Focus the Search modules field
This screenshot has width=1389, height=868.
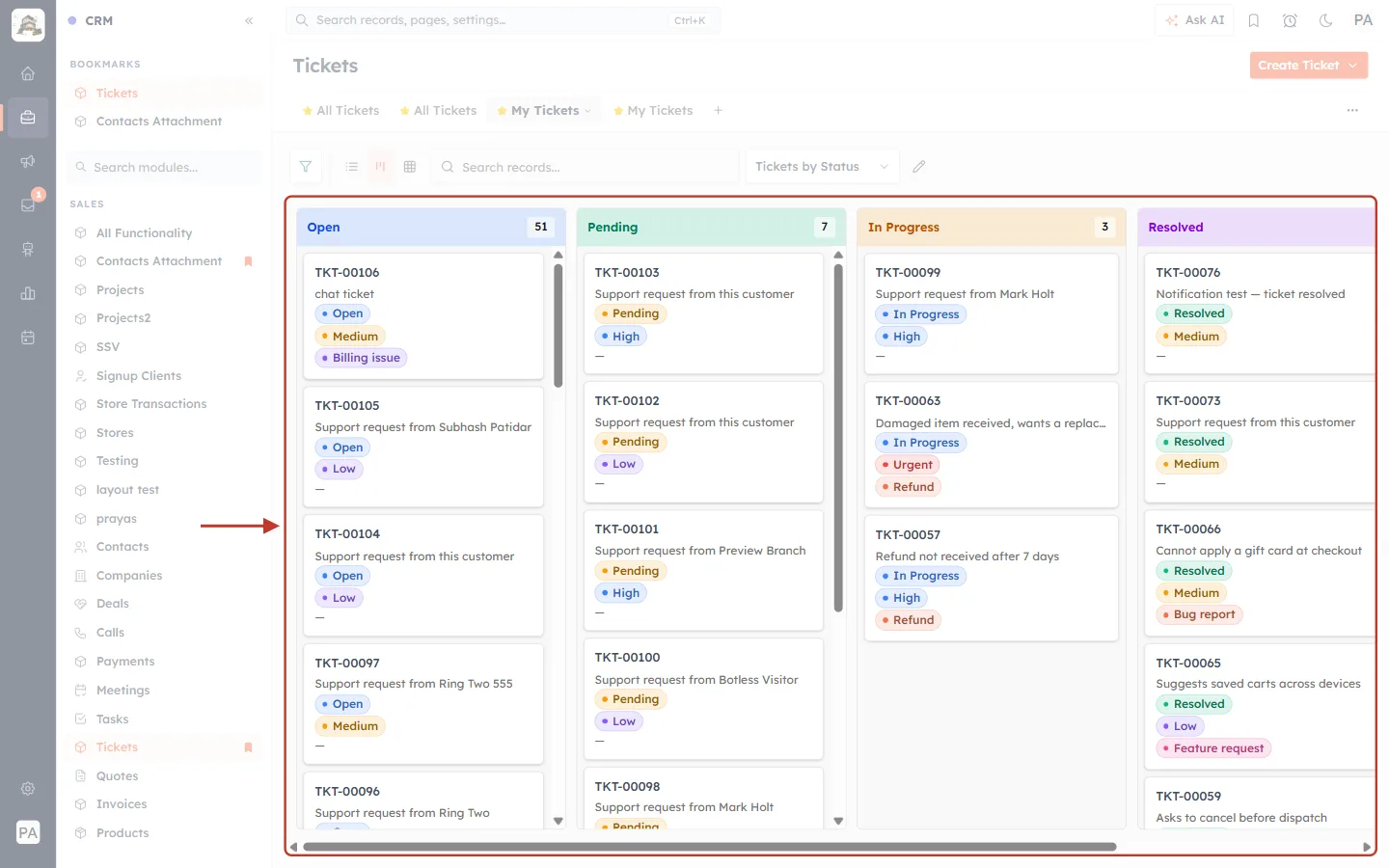point(166,167)
